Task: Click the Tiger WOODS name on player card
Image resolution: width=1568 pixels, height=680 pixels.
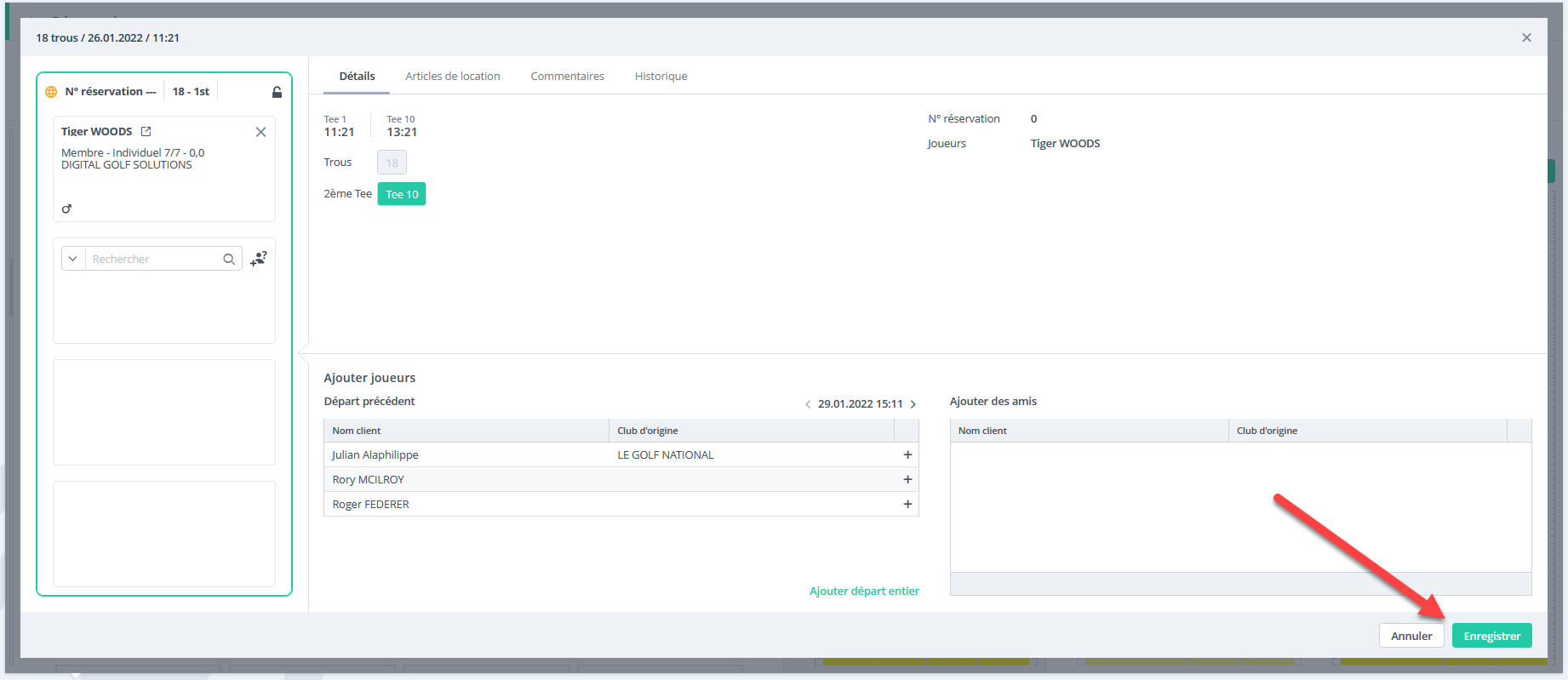Action: click(97, 131)
